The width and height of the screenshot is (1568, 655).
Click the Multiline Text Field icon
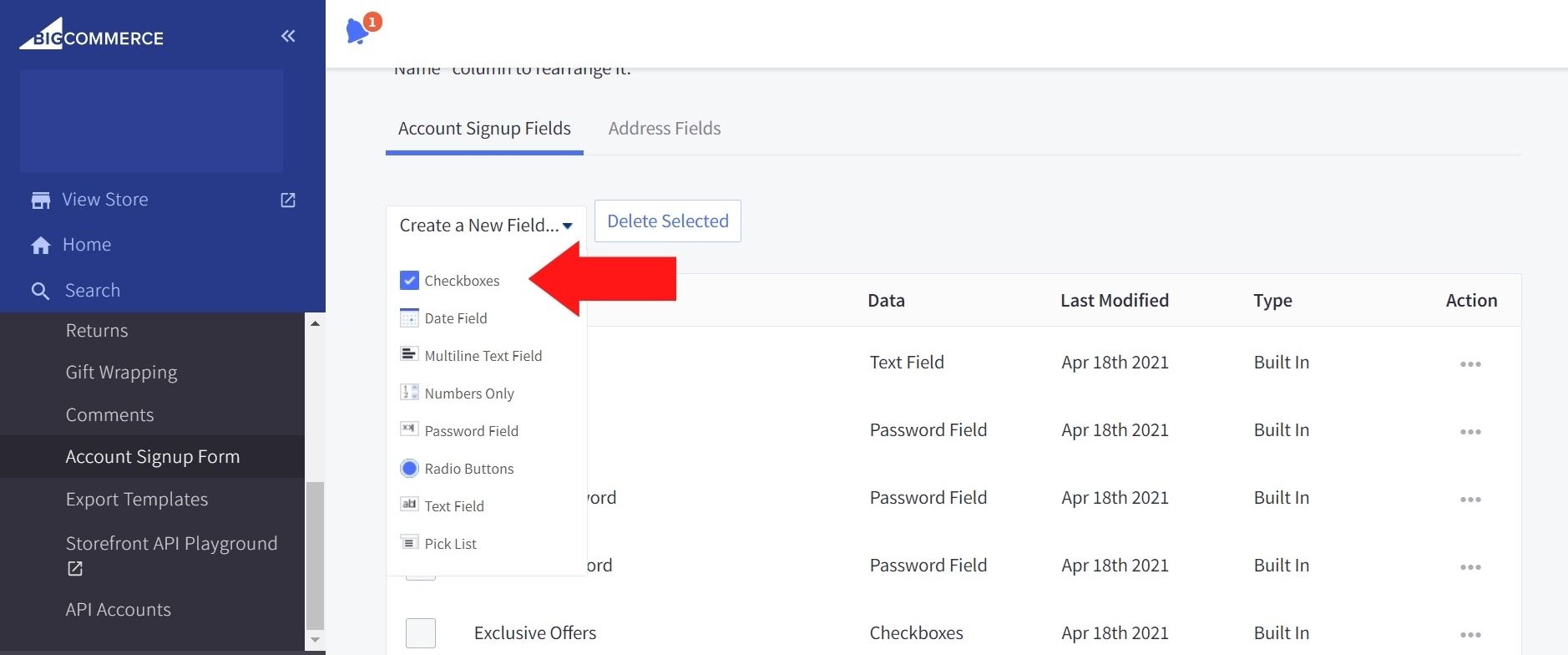pos(409,355)
